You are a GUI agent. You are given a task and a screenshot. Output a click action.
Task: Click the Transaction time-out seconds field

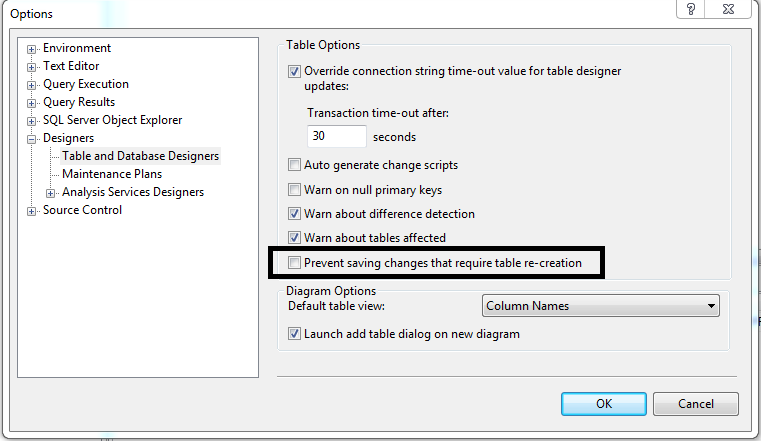pyautogui.click(x=336, y=136)
